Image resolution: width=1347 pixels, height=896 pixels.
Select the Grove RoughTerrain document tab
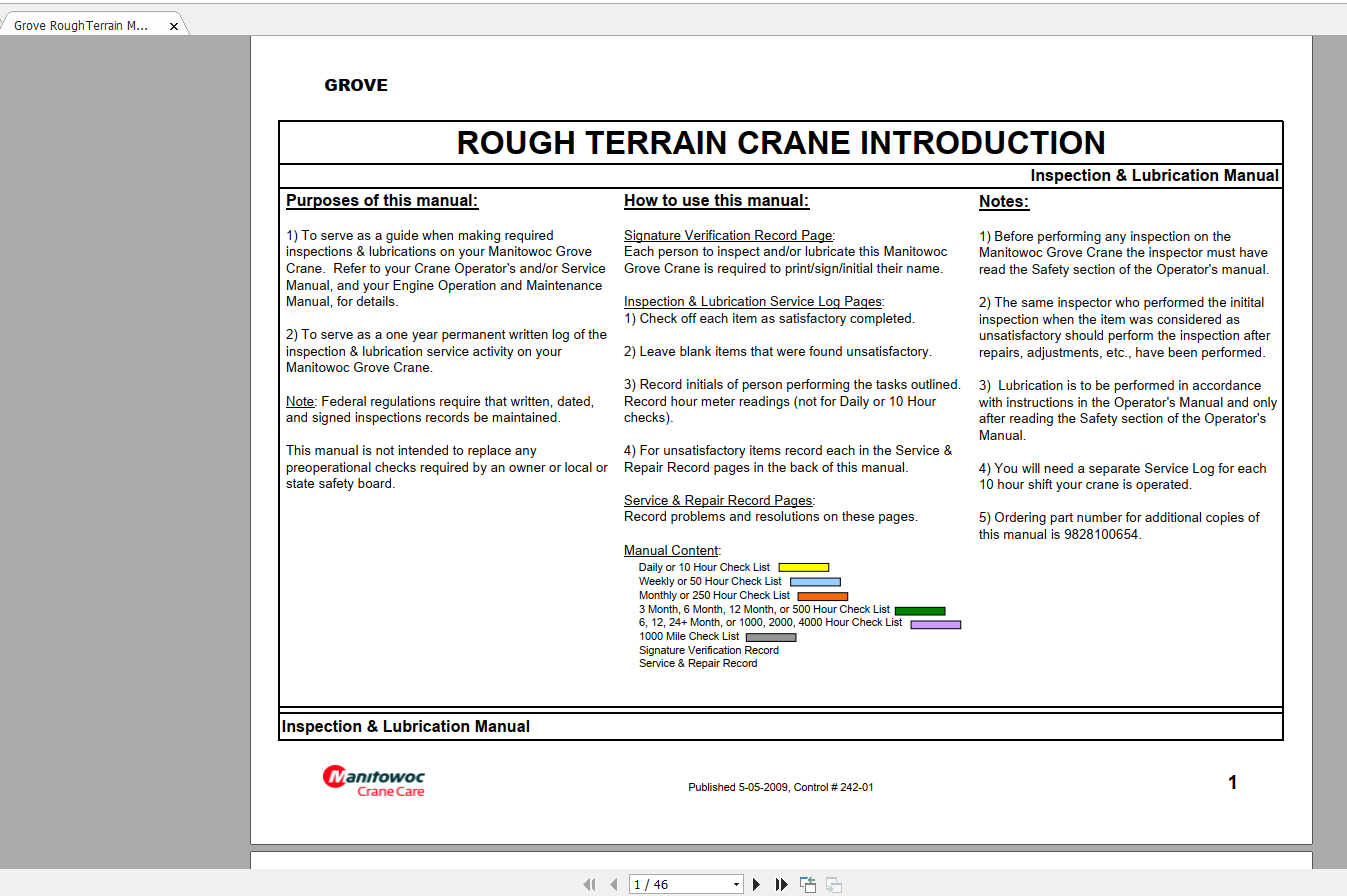[81, 26]
